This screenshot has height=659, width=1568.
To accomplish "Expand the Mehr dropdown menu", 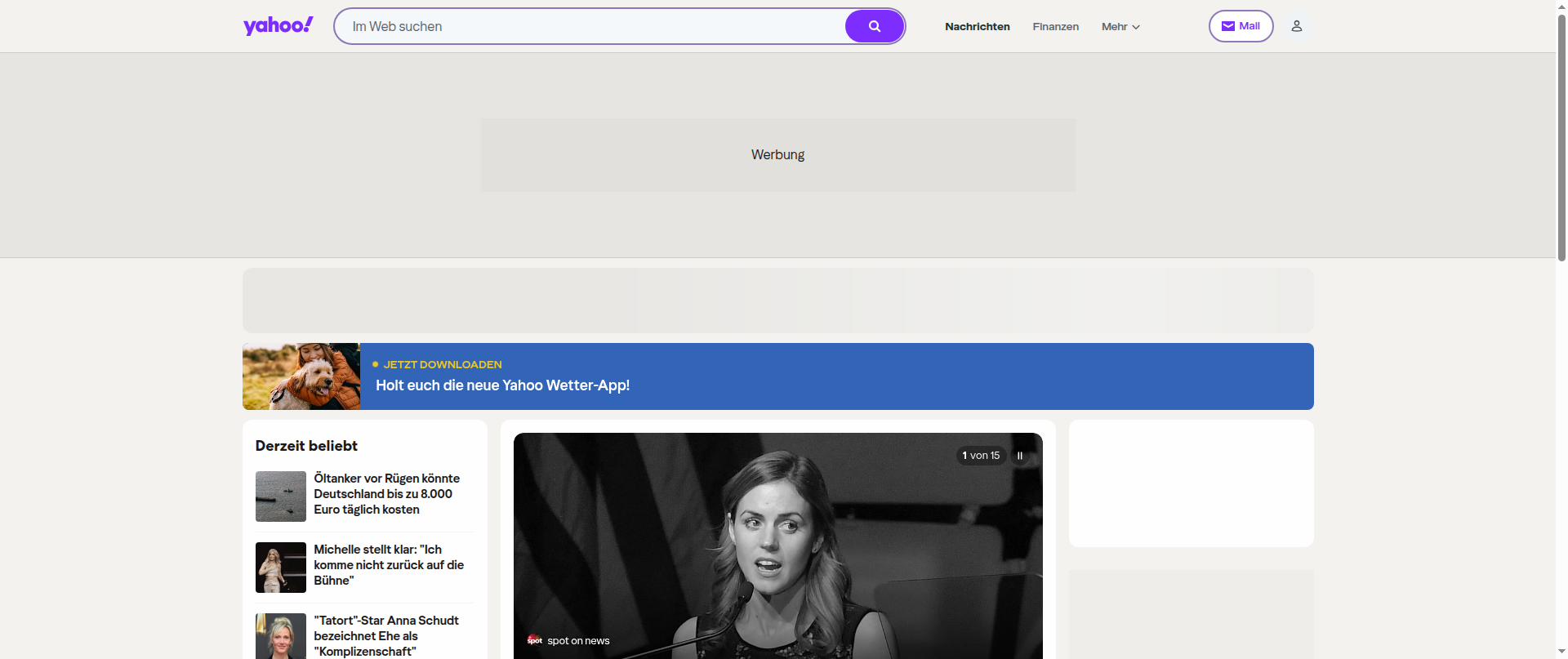I will 1120,27.
